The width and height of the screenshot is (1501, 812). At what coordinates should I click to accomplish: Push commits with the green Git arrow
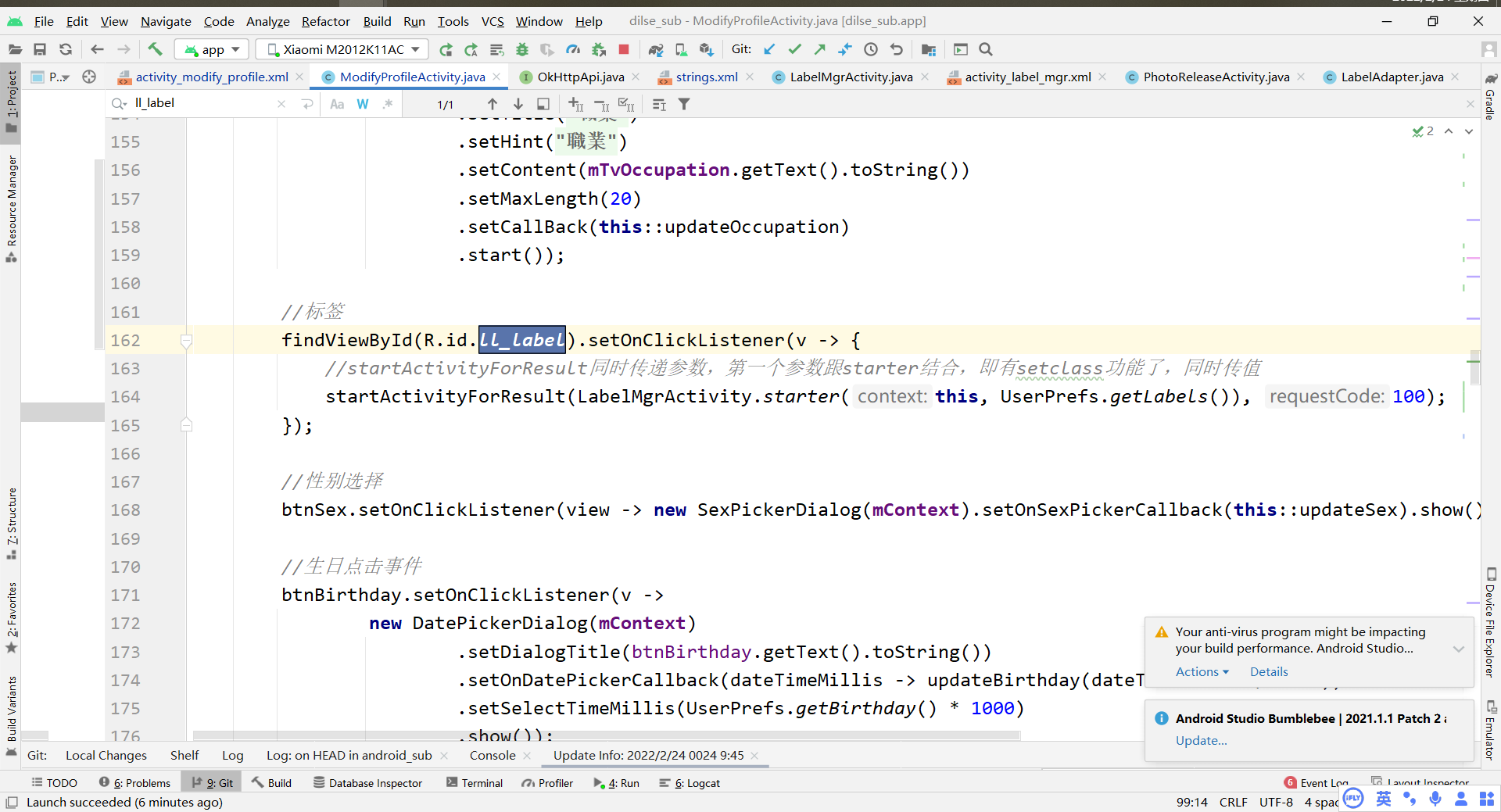(820, 49)
